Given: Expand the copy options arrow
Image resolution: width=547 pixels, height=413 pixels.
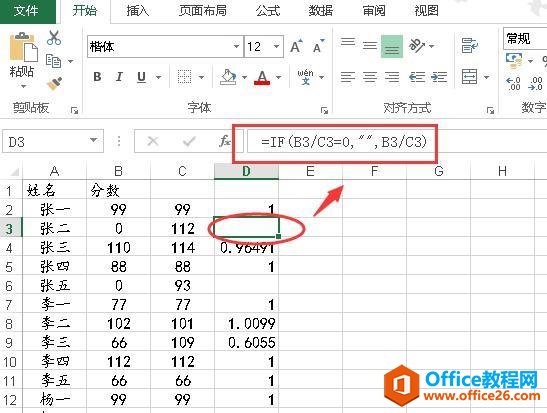Looking at the screenshot, I should pos(70,61).
